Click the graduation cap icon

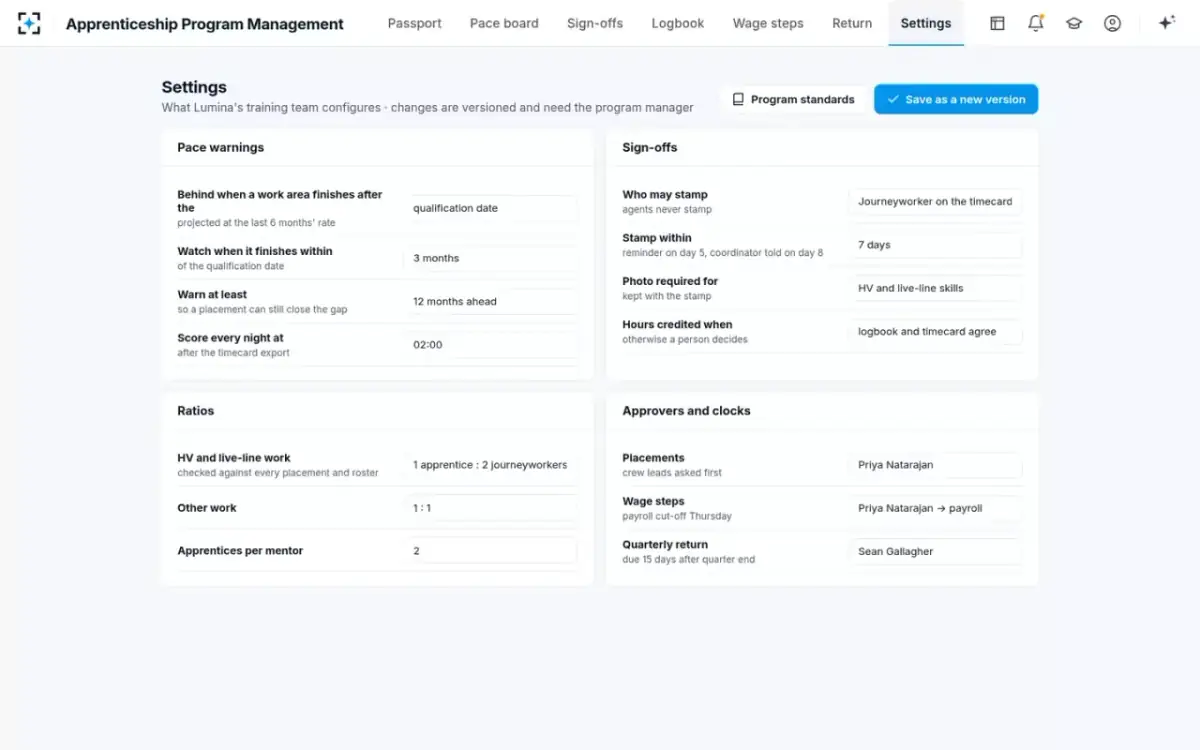pos(1074,23)
